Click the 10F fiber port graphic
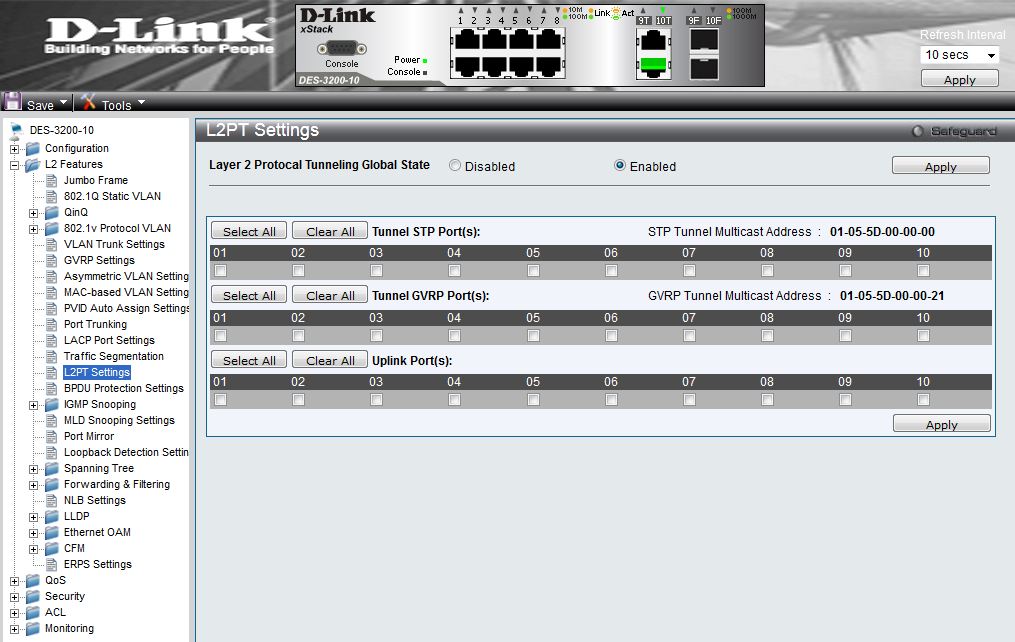Viewport: 1015px width, 642px height. pos(704,67)
